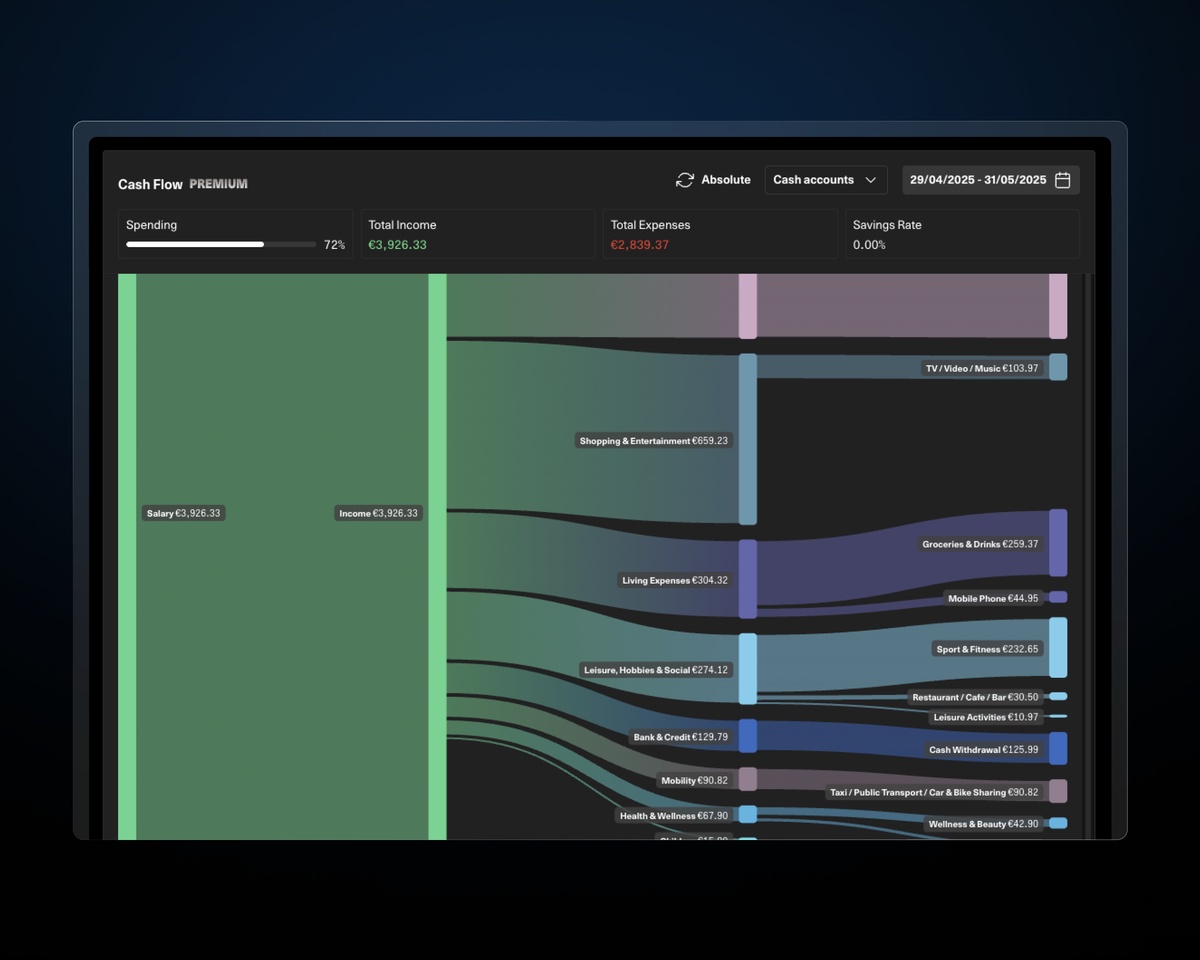Click the Groceries & Drinks €259.37 label
This screenshot has height=960, width=1200.
click(980, 544)
